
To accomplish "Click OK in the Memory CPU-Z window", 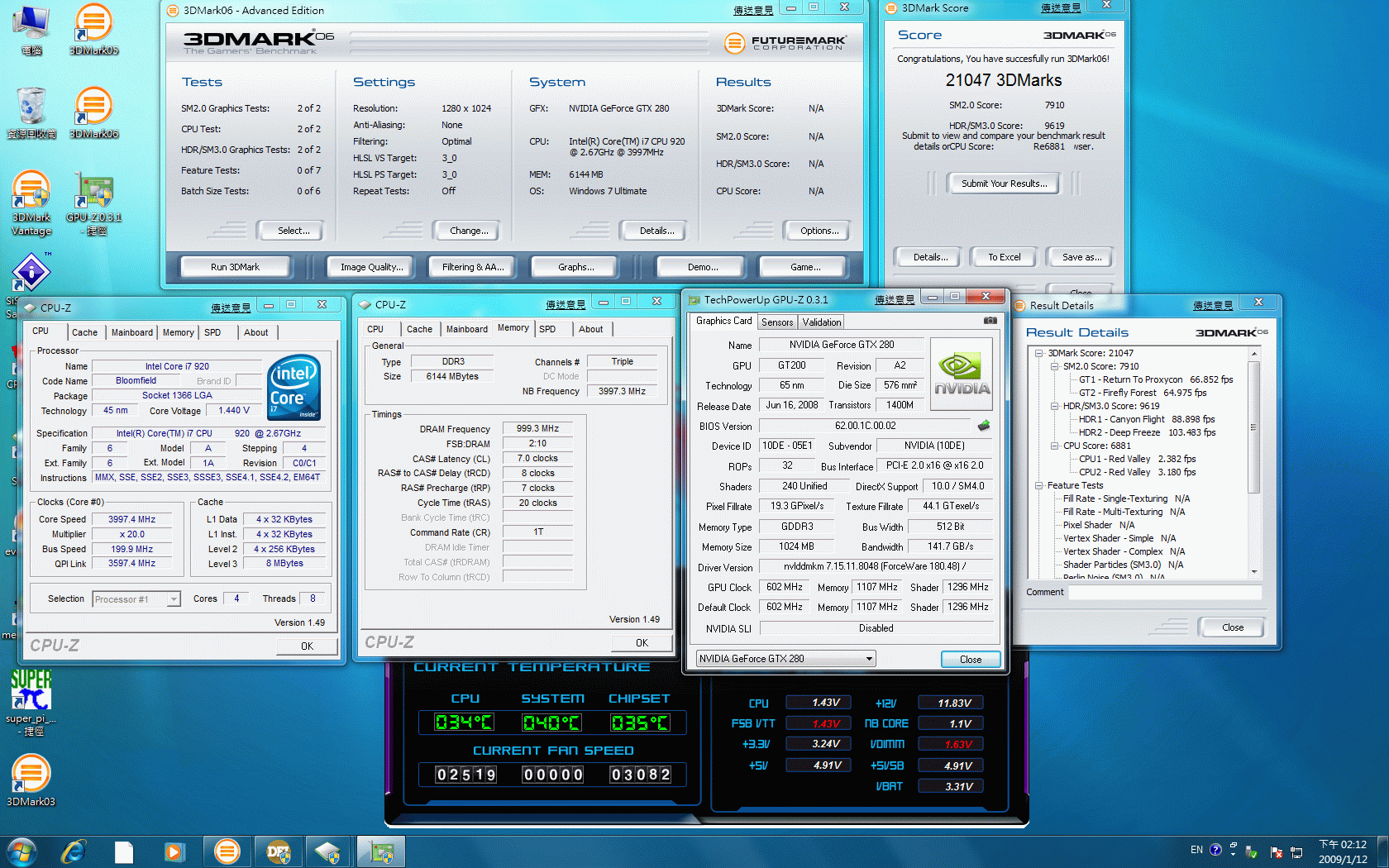I will tap(642, 643).
